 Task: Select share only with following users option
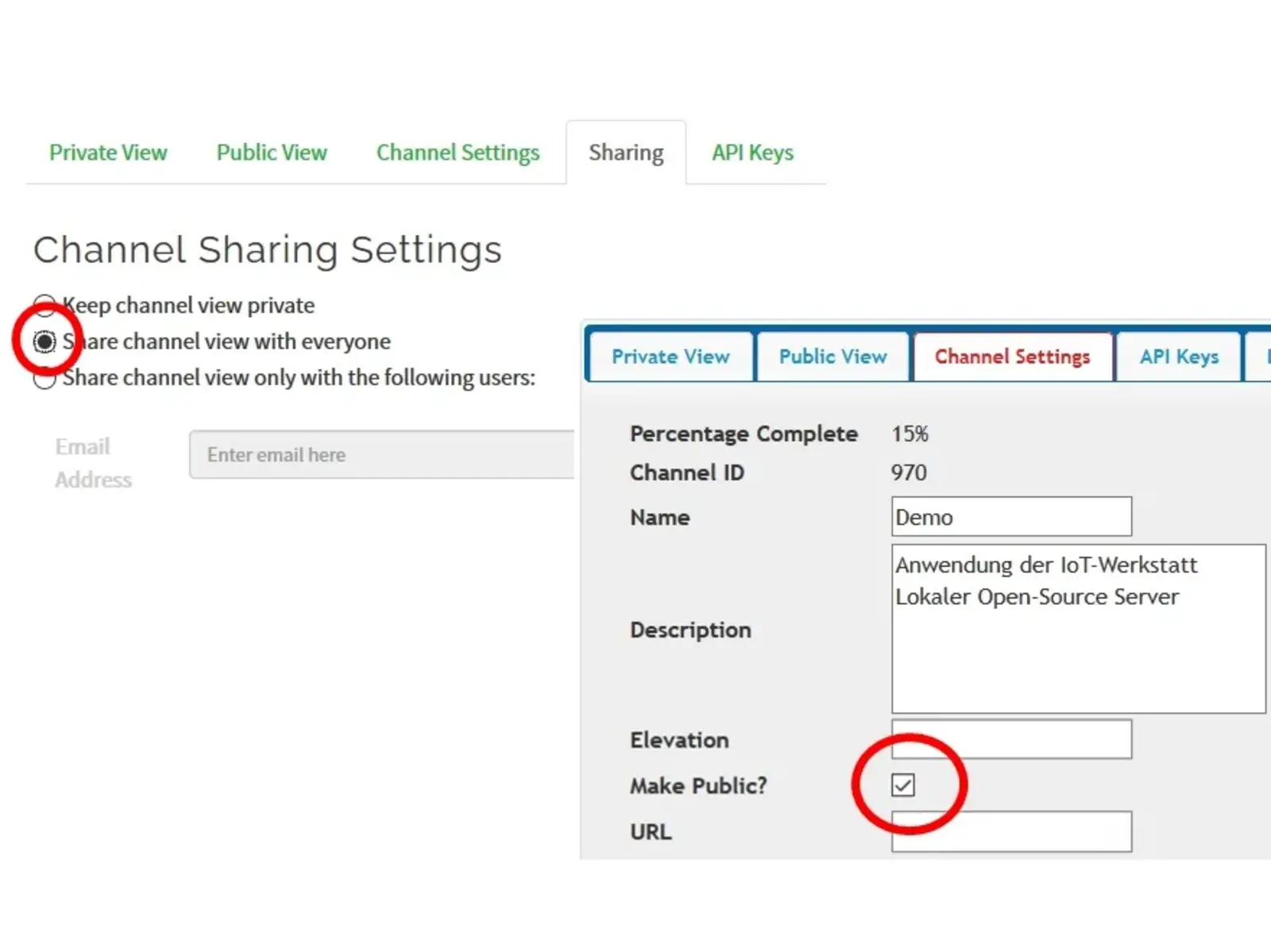[x=44, y=378]
